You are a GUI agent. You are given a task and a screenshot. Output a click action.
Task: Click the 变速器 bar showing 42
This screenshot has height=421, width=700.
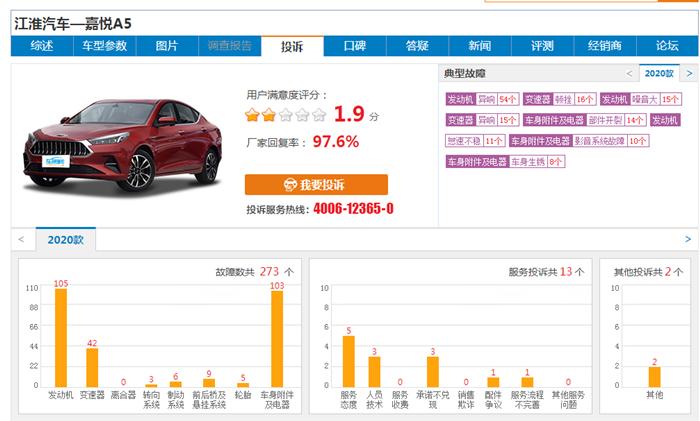(92, 367)
